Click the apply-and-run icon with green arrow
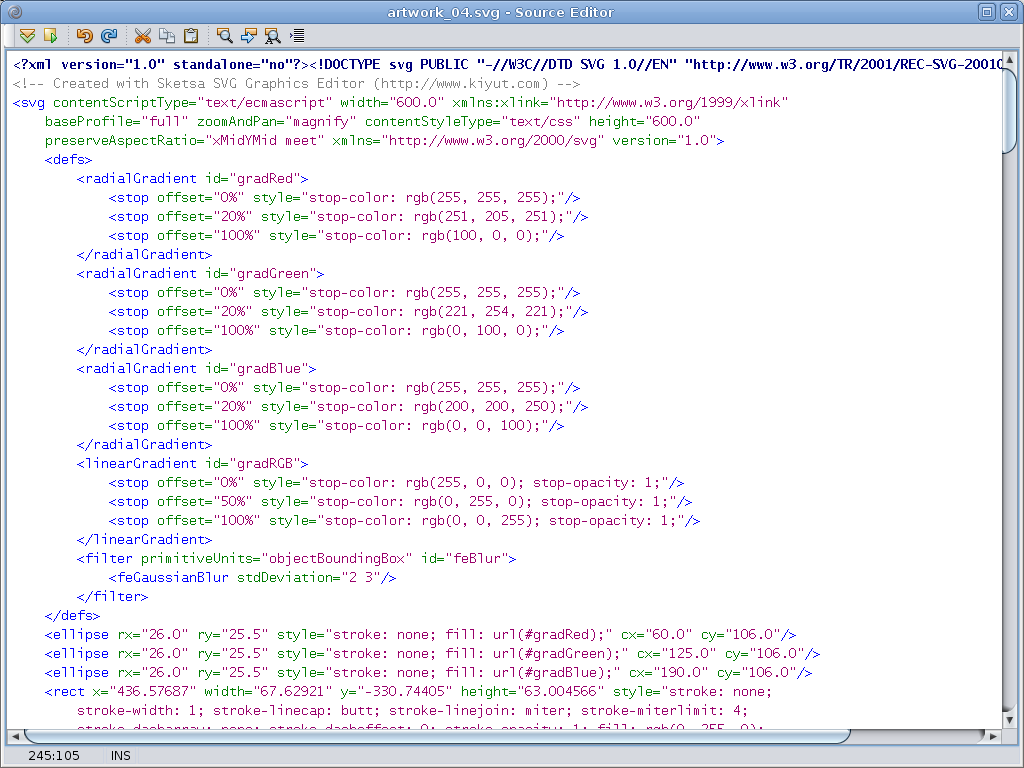The width and height of the screenshot is (1024, 768). (x=50, y=36)
